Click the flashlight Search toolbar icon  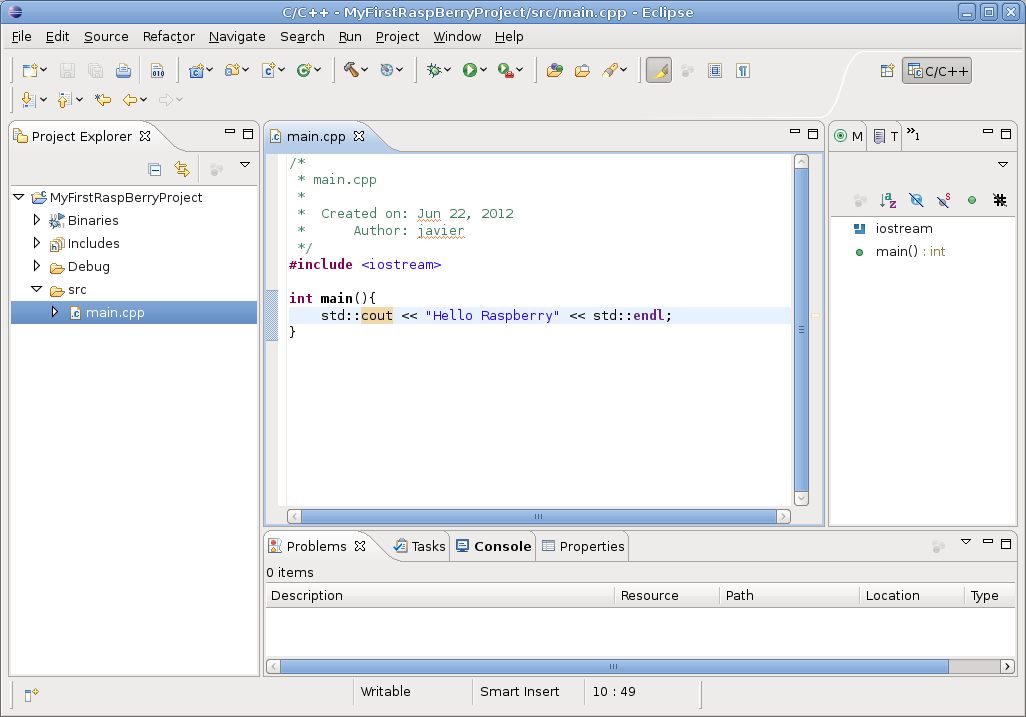(x=610, y=70)
